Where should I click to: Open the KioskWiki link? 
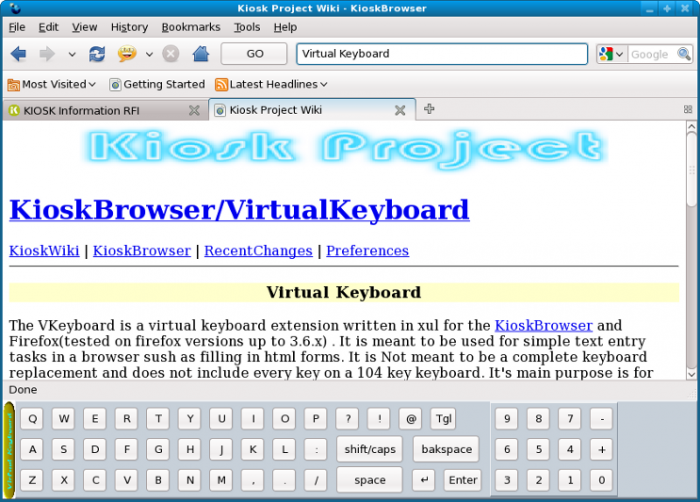[x=44, y=251]
